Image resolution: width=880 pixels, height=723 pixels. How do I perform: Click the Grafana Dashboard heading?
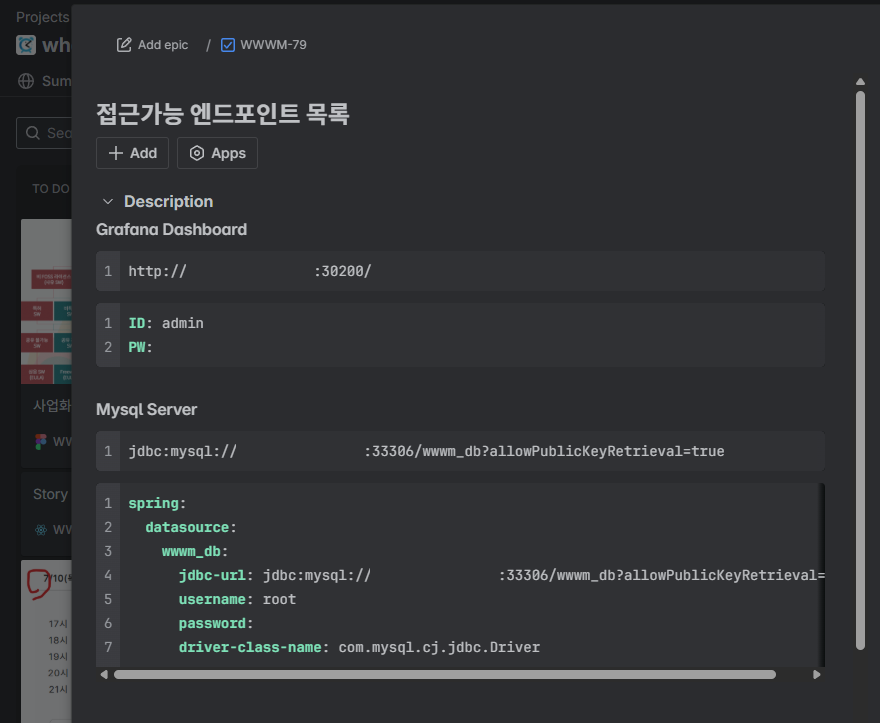point(171,230)
